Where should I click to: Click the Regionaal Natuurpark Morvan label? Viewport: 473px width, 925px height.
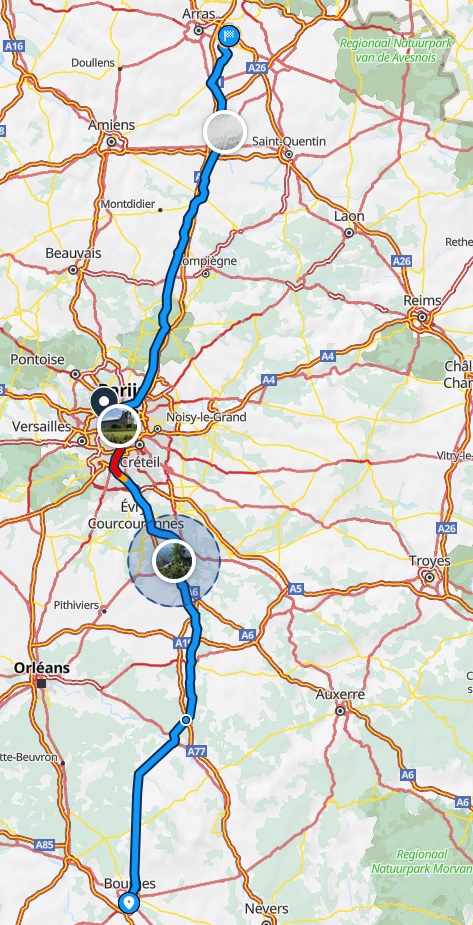point(422,862)
